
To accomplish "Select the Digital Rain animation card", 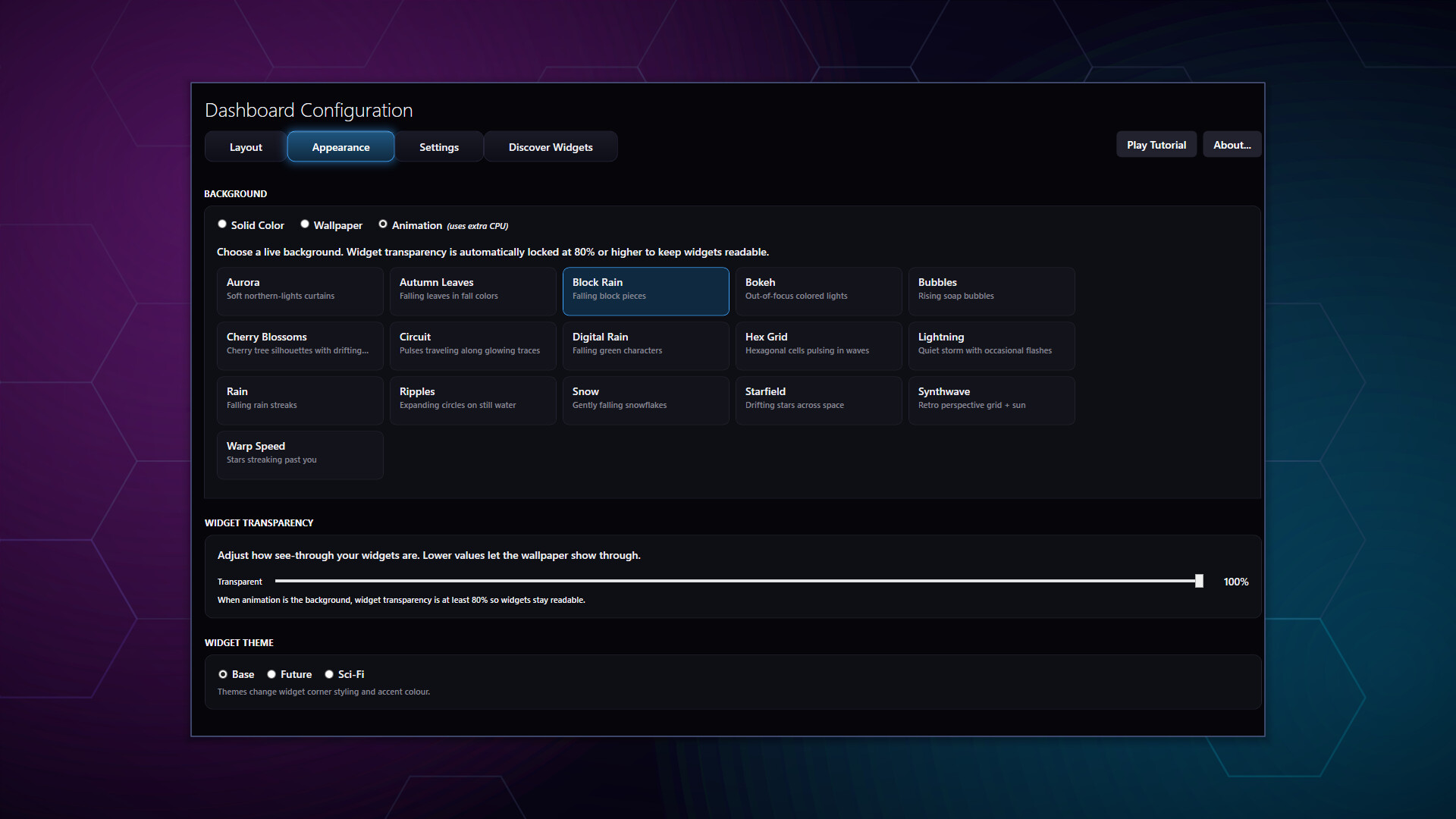I will [x=646, y=346].
